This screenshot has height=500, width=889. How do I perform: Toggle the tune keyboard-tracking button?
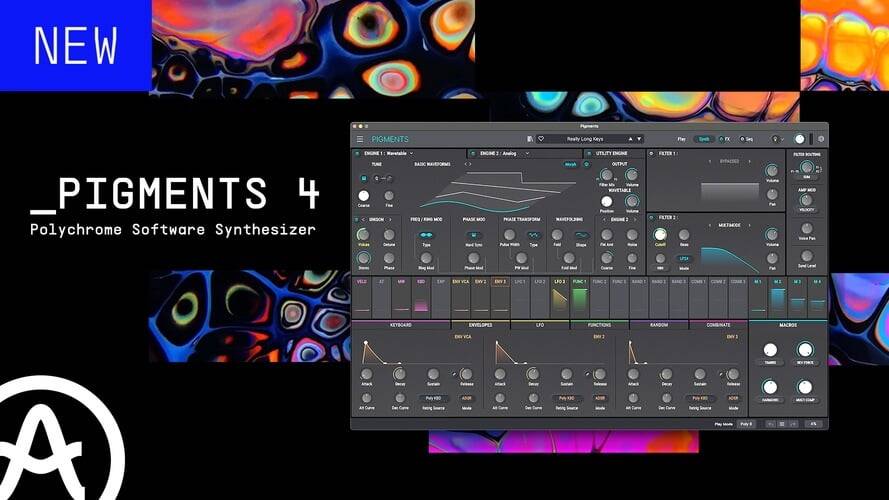tap(364, 179)
